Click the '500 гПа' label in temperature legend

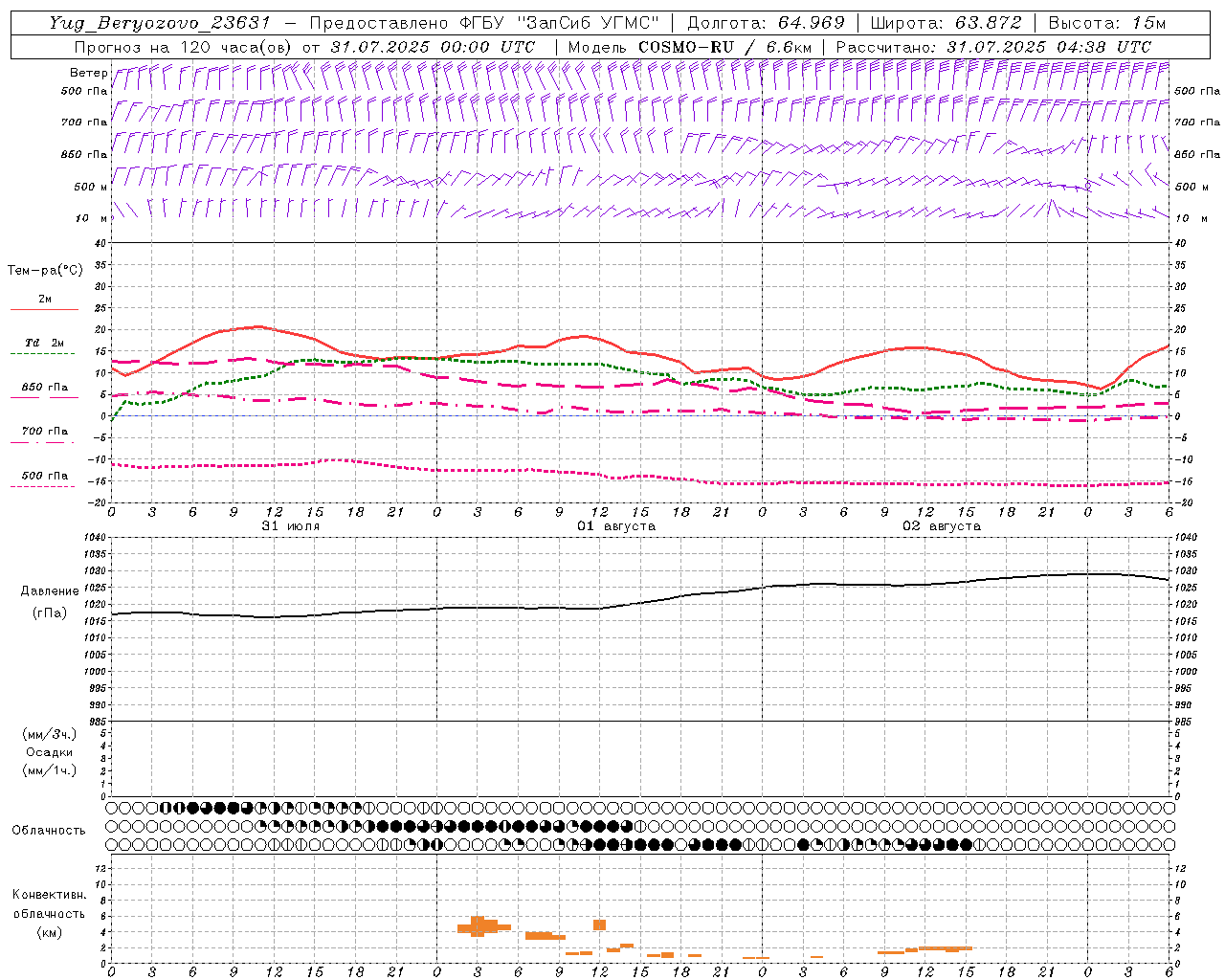(x=45, y=476)
